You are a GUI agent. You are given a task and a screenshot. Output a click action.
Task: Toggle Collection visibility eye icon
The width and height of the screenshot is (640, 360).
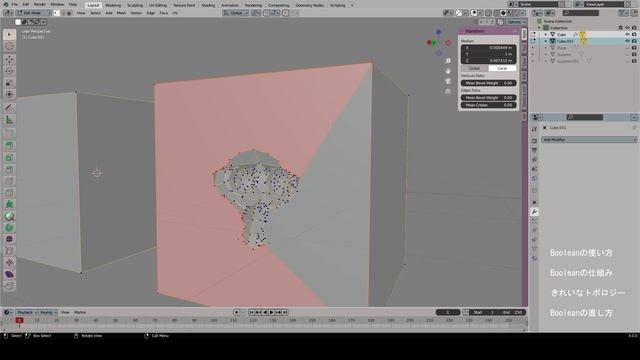627,28
